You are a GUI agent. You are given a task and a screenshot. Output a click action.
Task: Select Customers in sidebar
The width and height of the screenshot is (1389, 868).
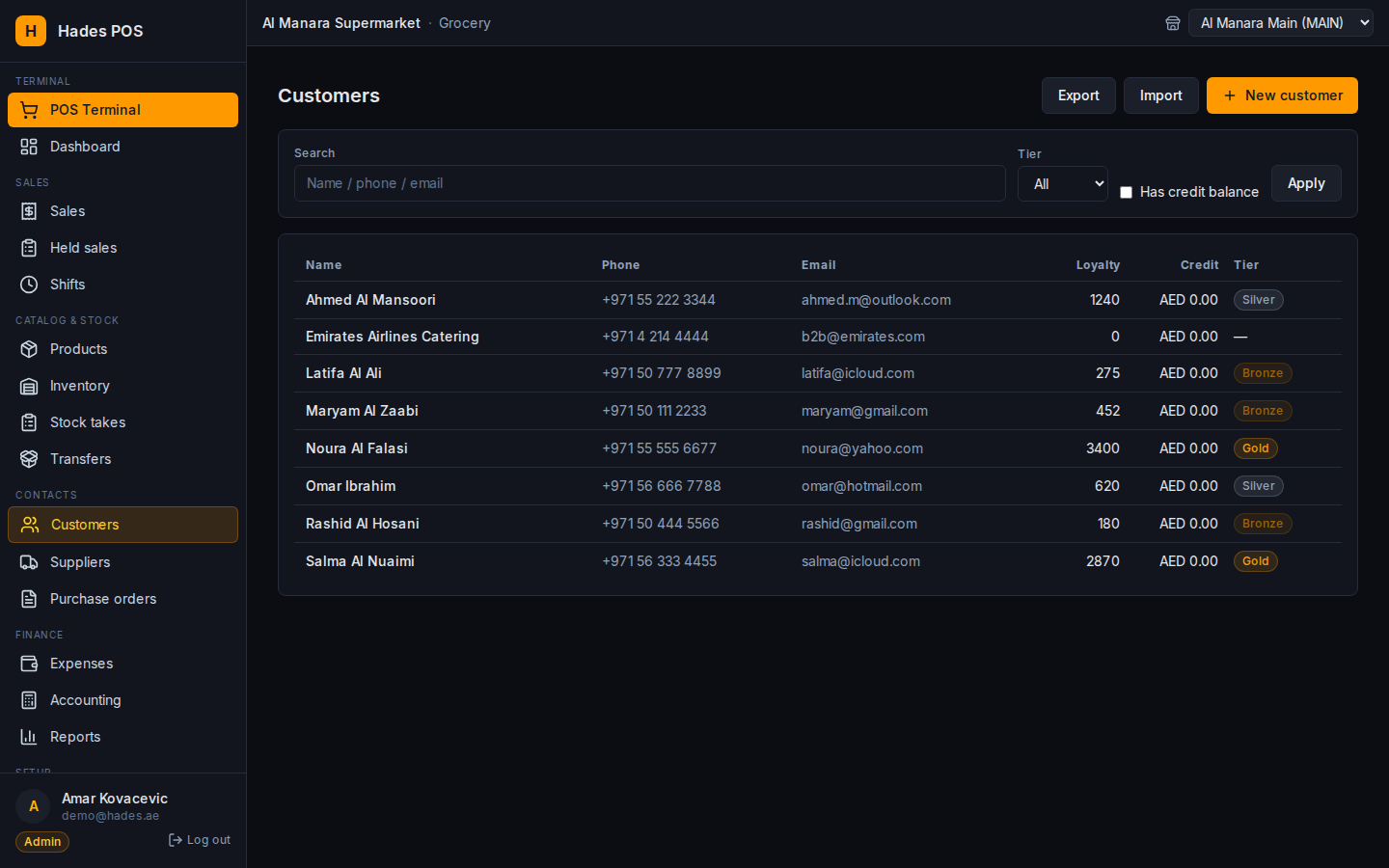[x=123, y=525]
